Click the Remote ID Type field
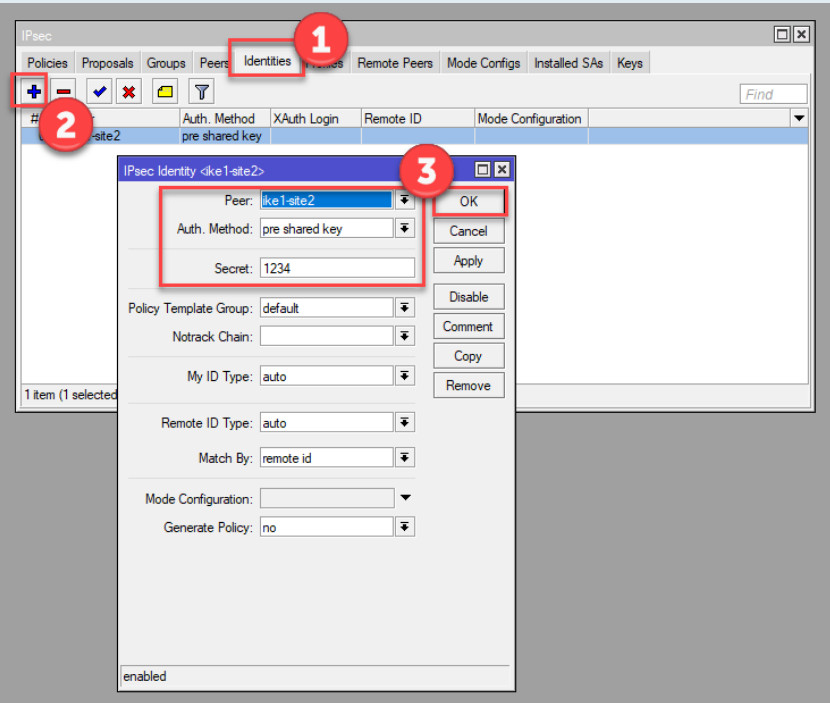 pos(327,422)
